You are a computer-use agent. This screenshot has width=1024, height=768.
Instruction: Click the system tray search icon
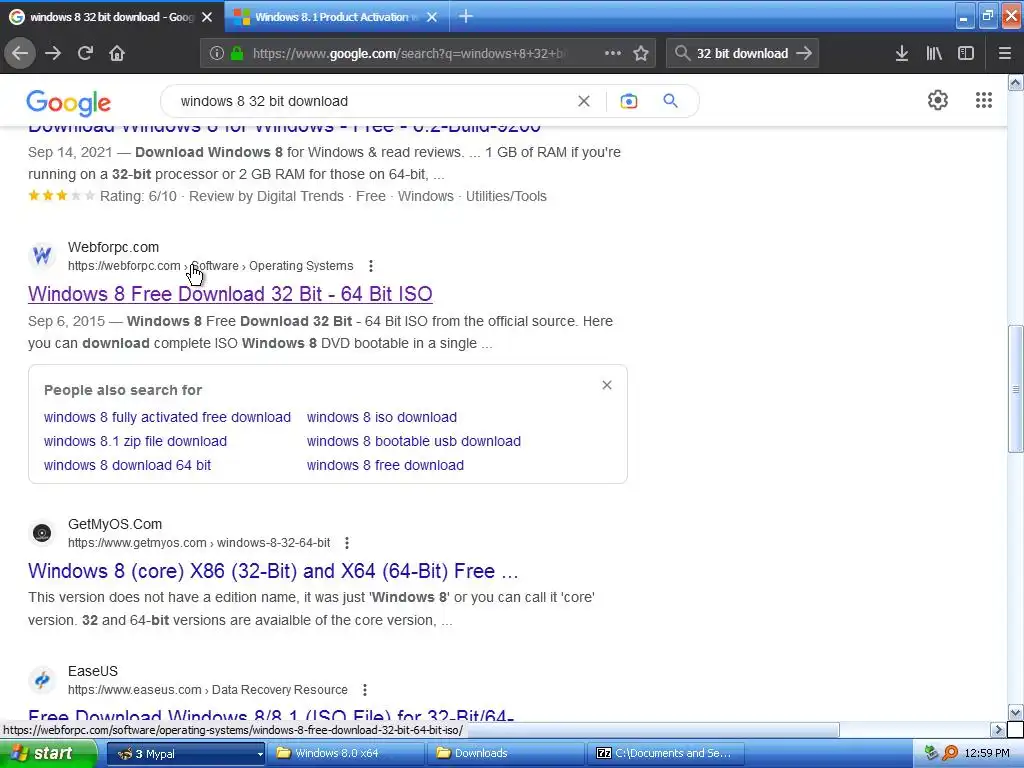(x=950, y=753)
